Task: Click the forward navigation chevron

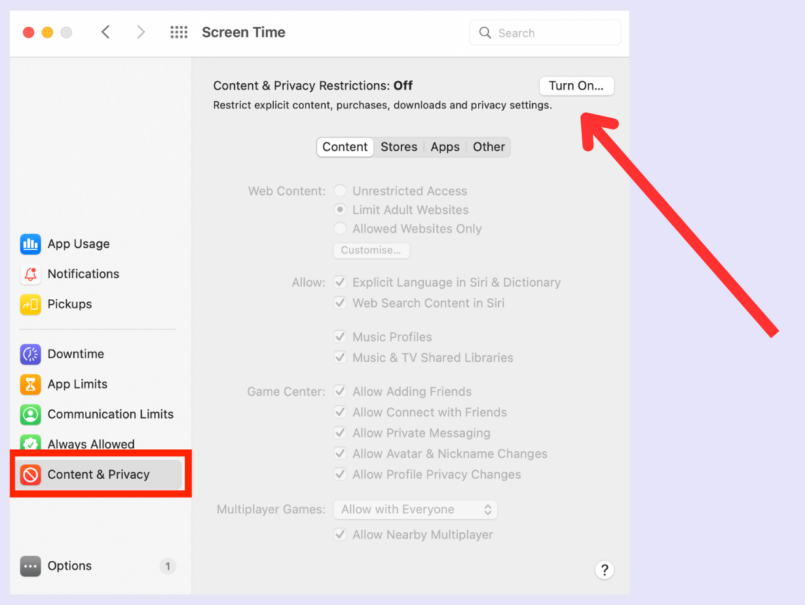Action: [140, 32]
